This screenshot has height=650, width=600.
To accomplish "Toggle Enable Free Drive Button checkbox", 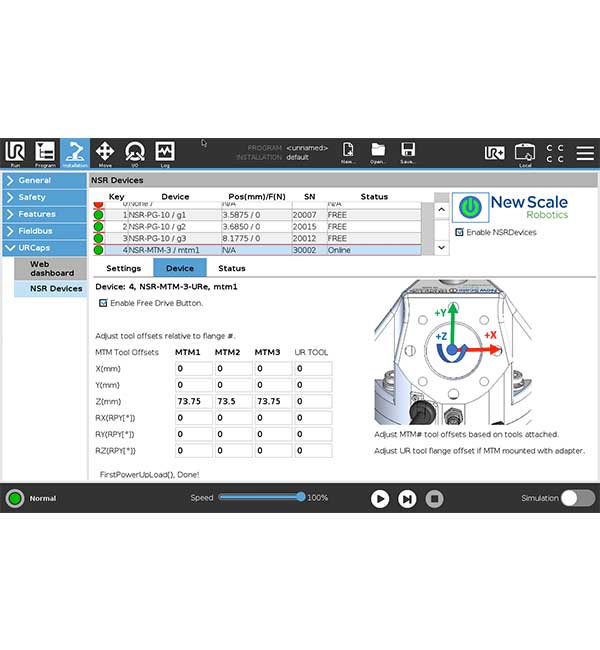I will click(103, 303).
